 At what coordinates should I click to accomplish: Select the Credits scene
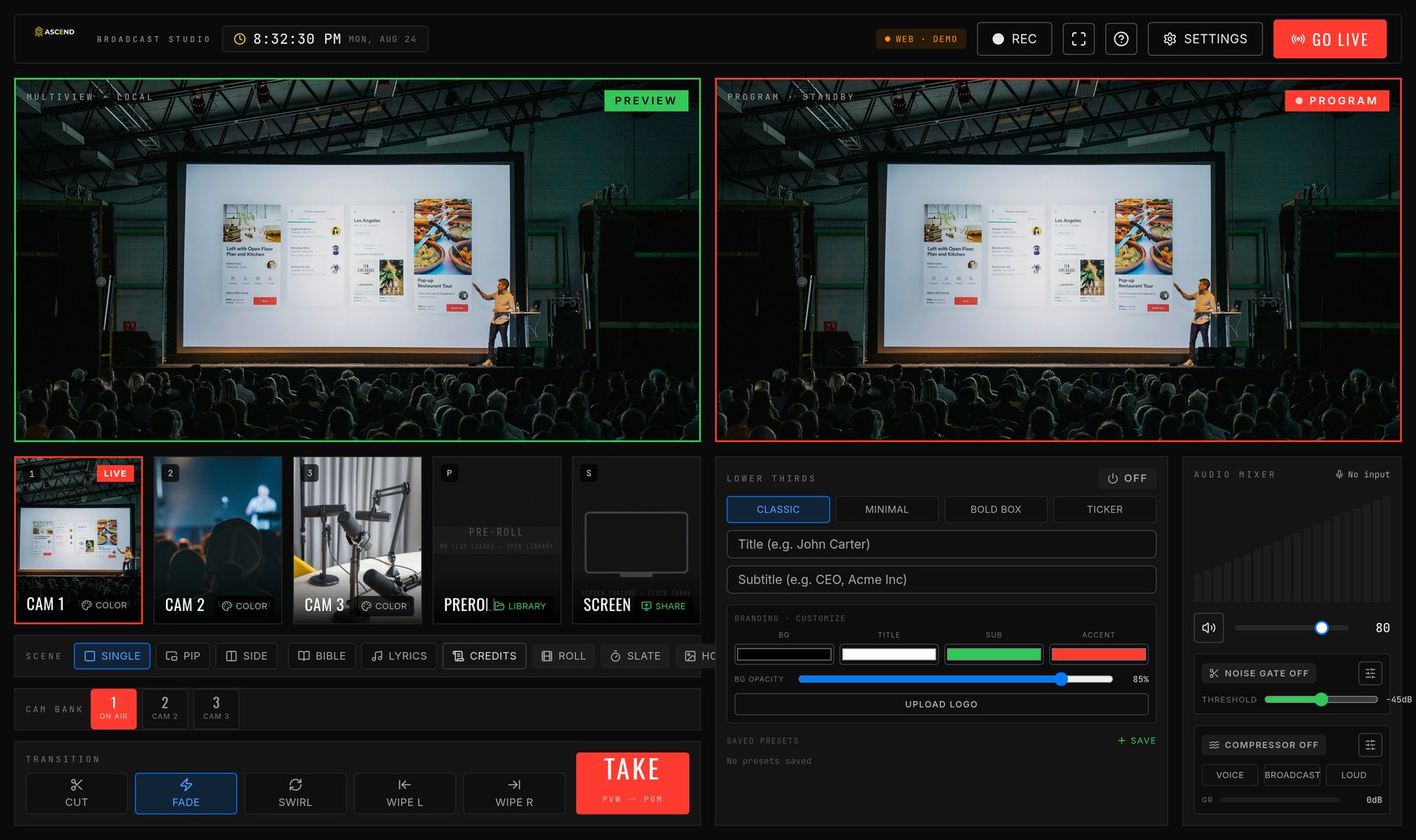485,656
